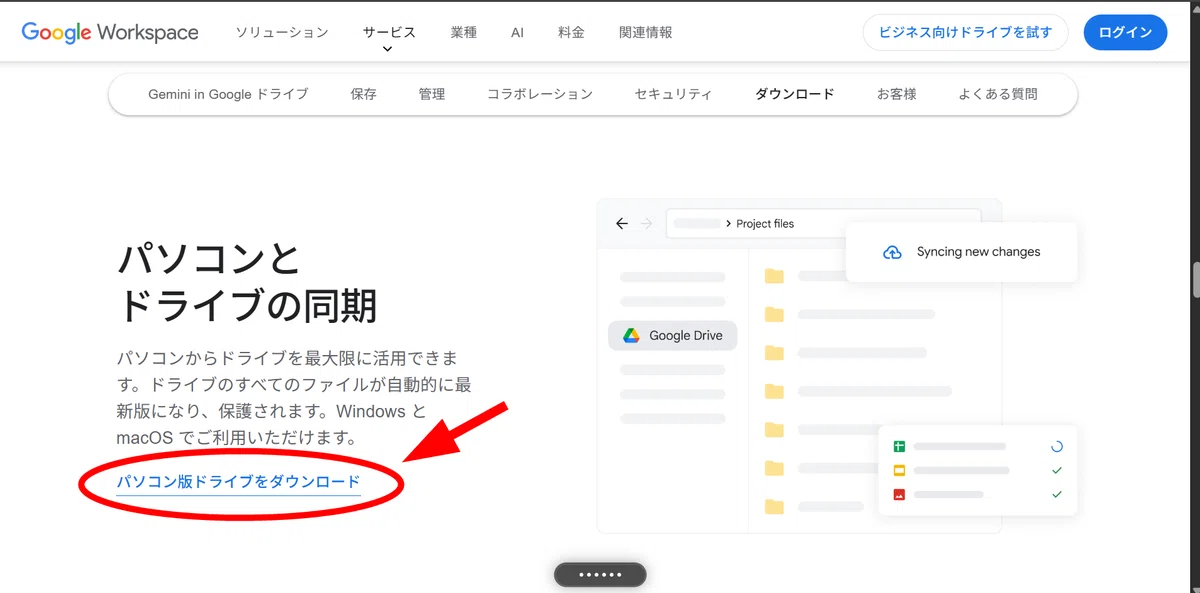The image size is (1200, 593).
Task: Click the Syncing new changes text
Action: (x=979, y=252)
